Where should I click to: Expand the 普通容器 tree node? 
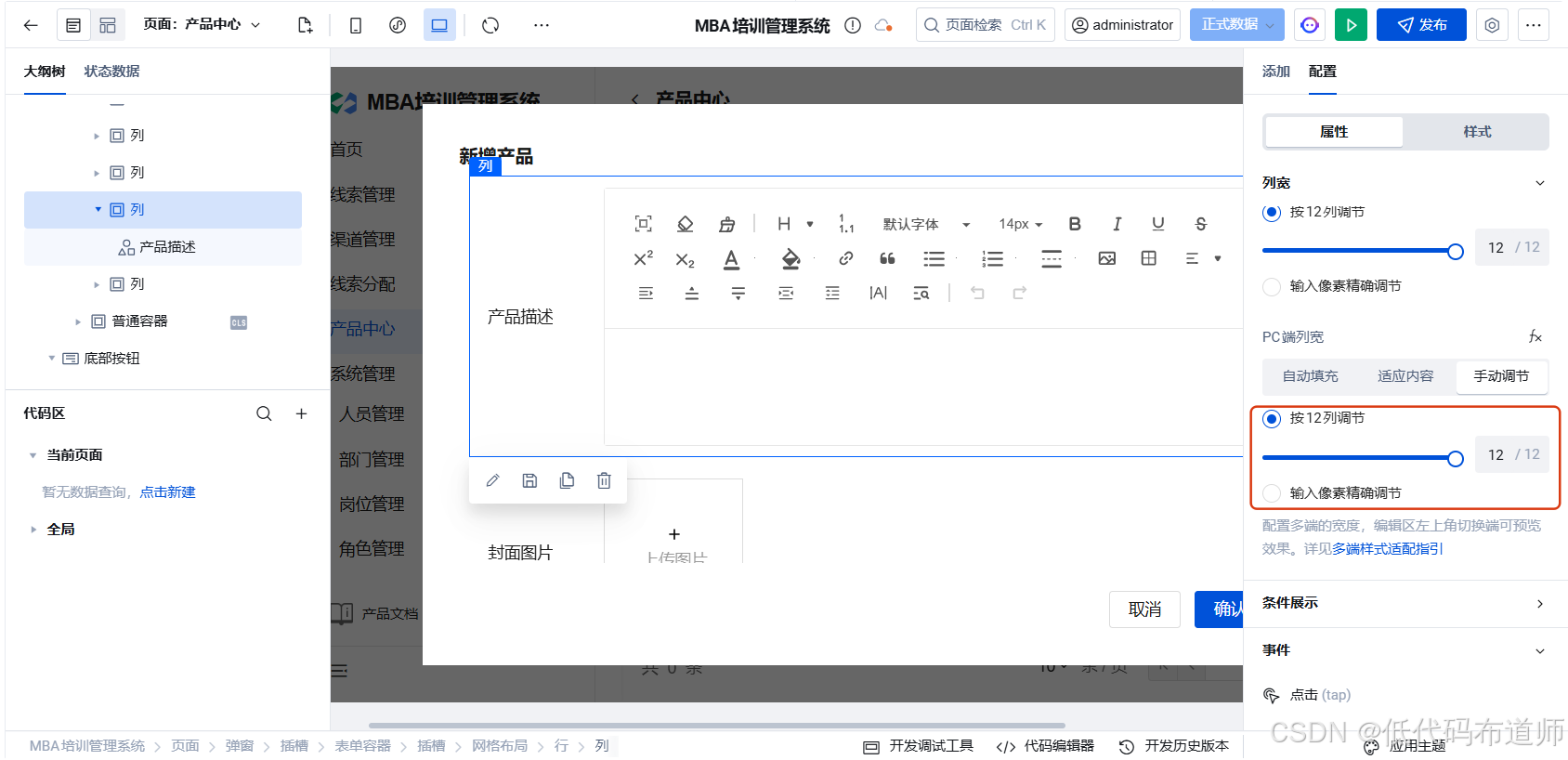point(78,322)
